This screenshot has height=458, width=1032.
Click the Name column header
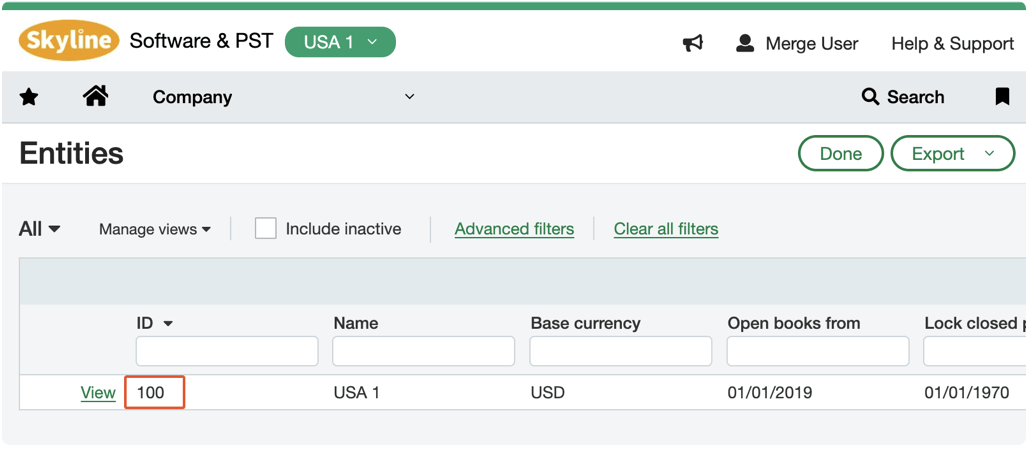pos(355,323)
